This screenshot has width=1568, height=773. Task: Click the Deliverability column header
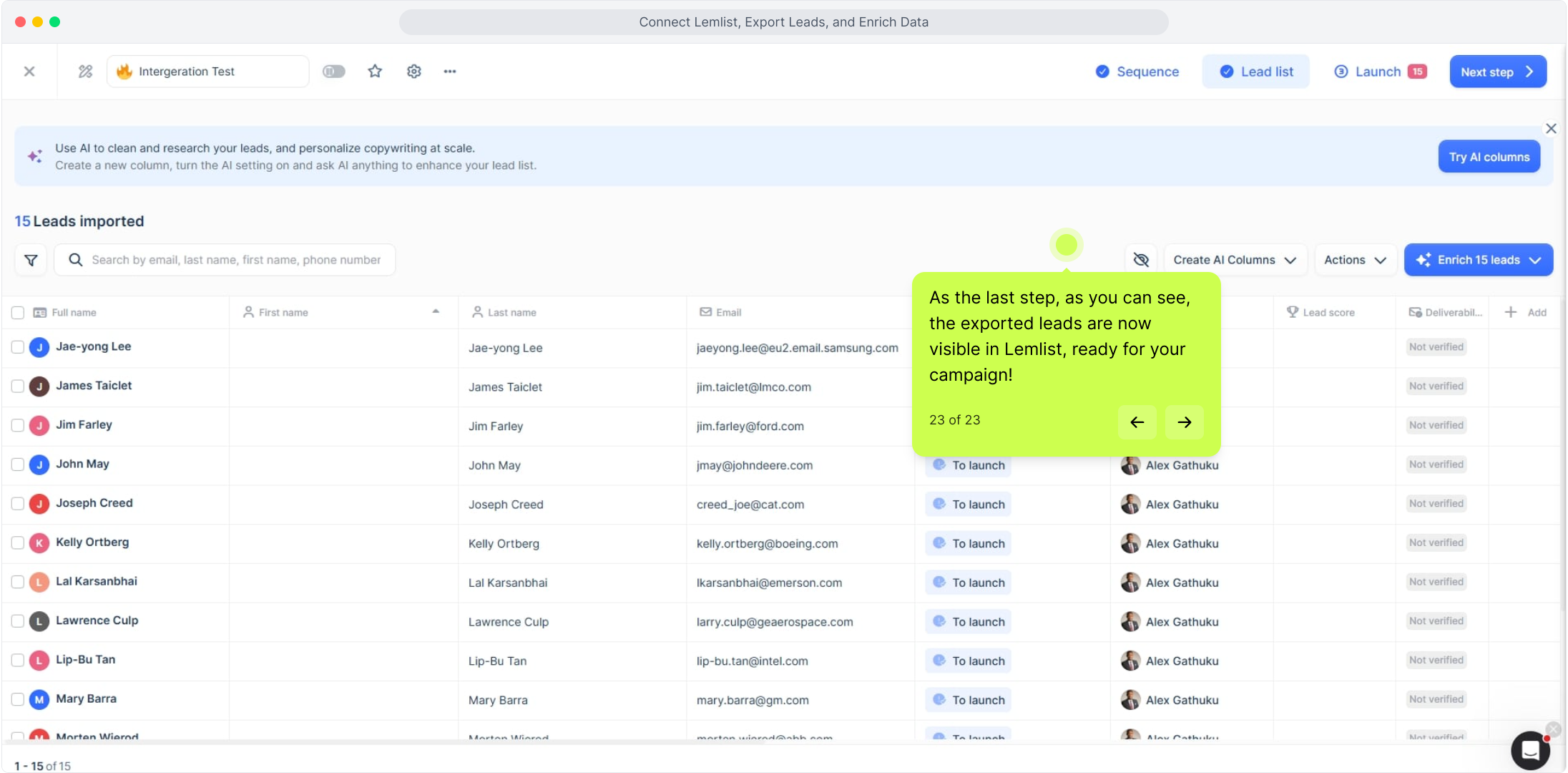1445,313
